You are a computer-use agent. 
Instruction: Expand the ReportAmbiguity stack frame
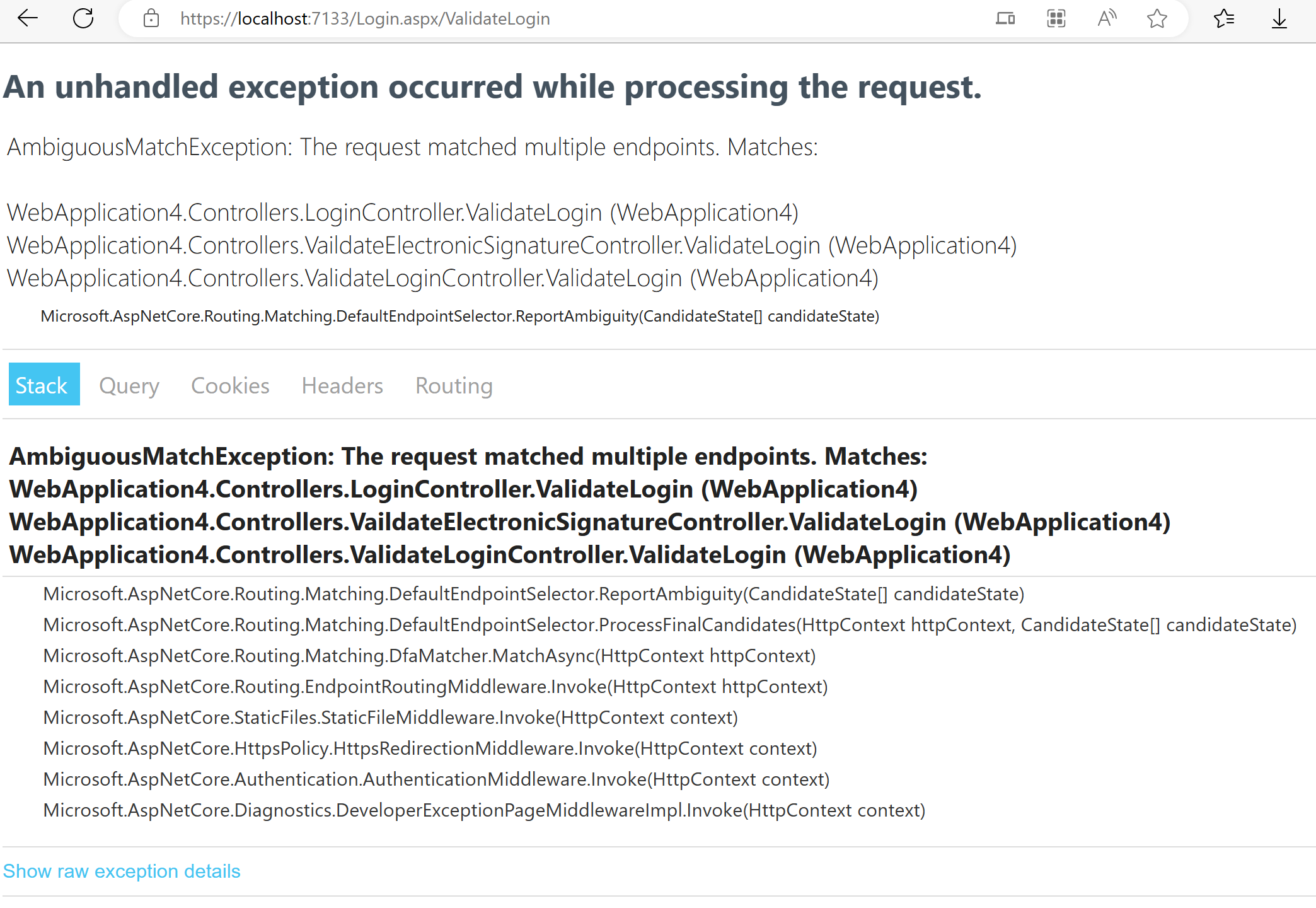(x=533, y=593)
